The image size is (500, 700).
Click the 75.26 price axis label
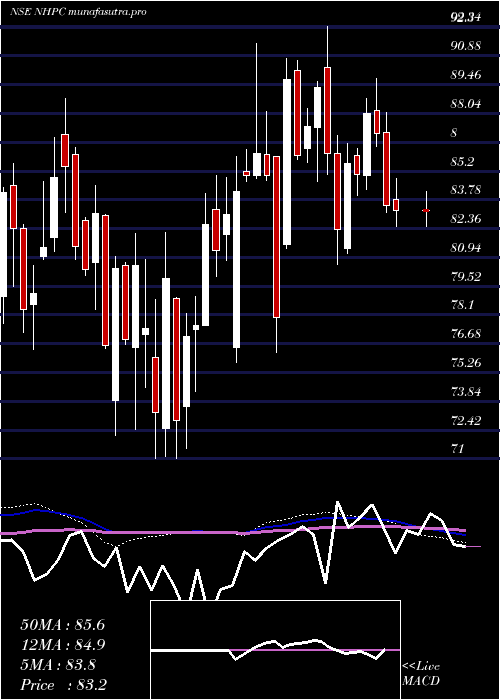[466, 363]
